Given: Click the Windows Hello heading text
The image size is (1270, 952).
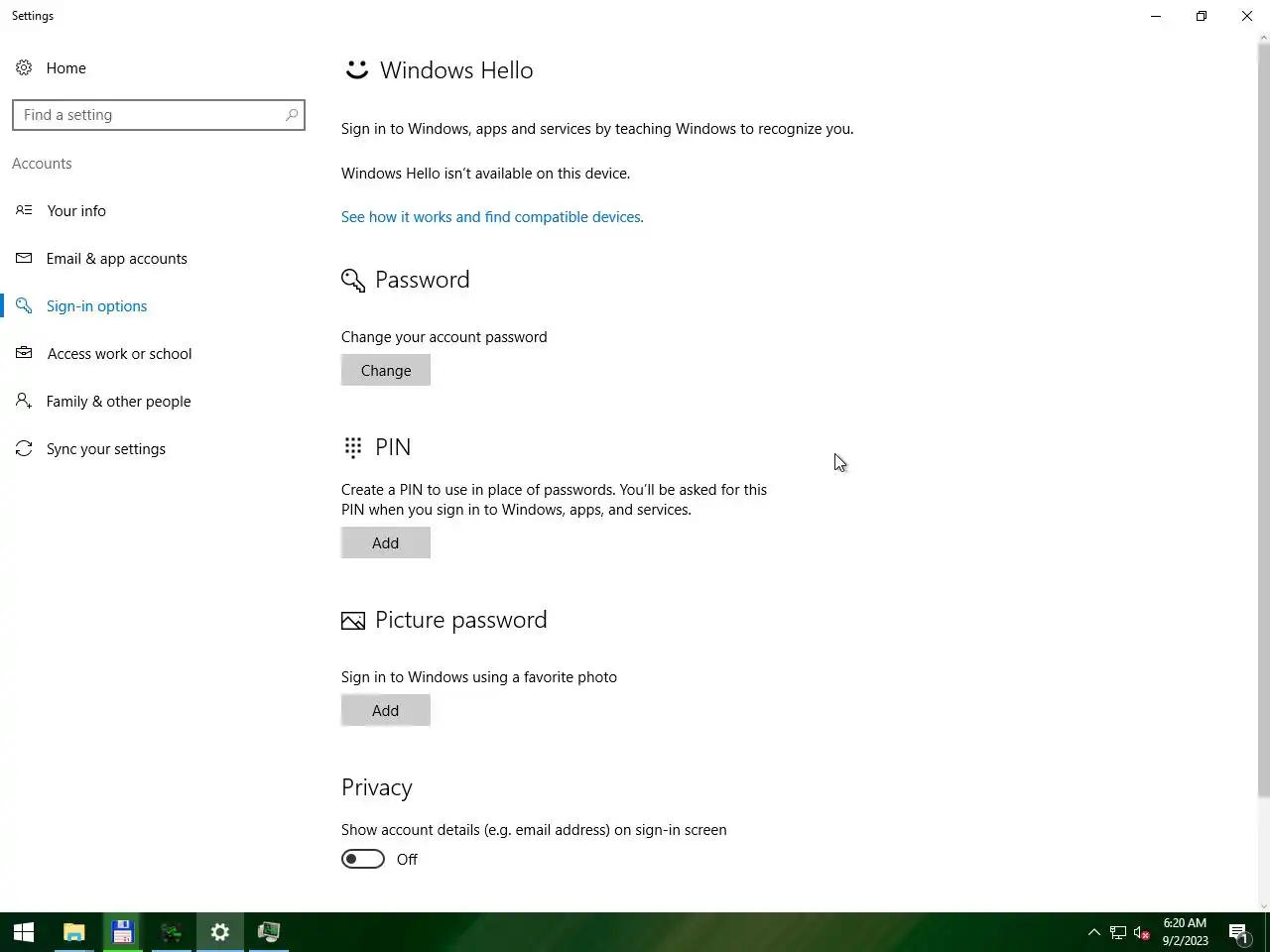Looking at the screenshot, I should (x=456, y=69).
